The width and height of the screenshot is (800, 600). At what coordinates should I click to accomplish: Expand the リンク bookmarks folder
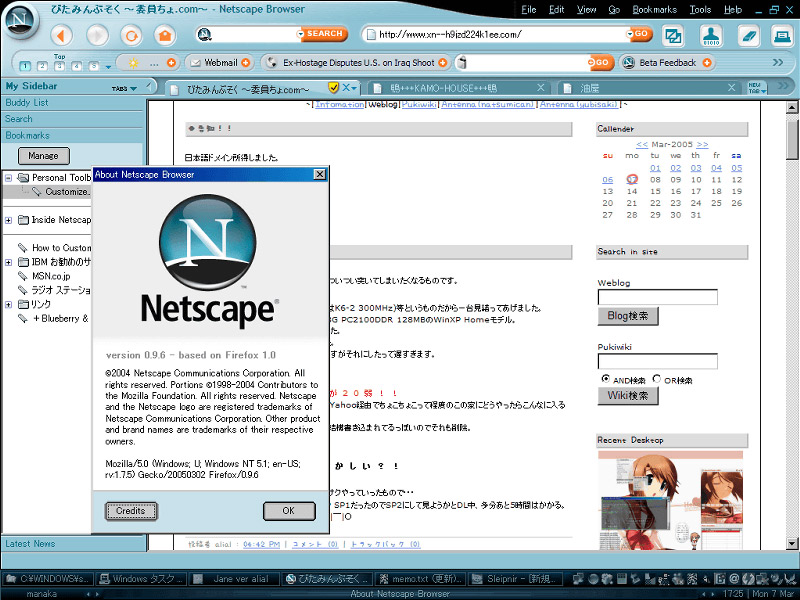tap(8, 305)
